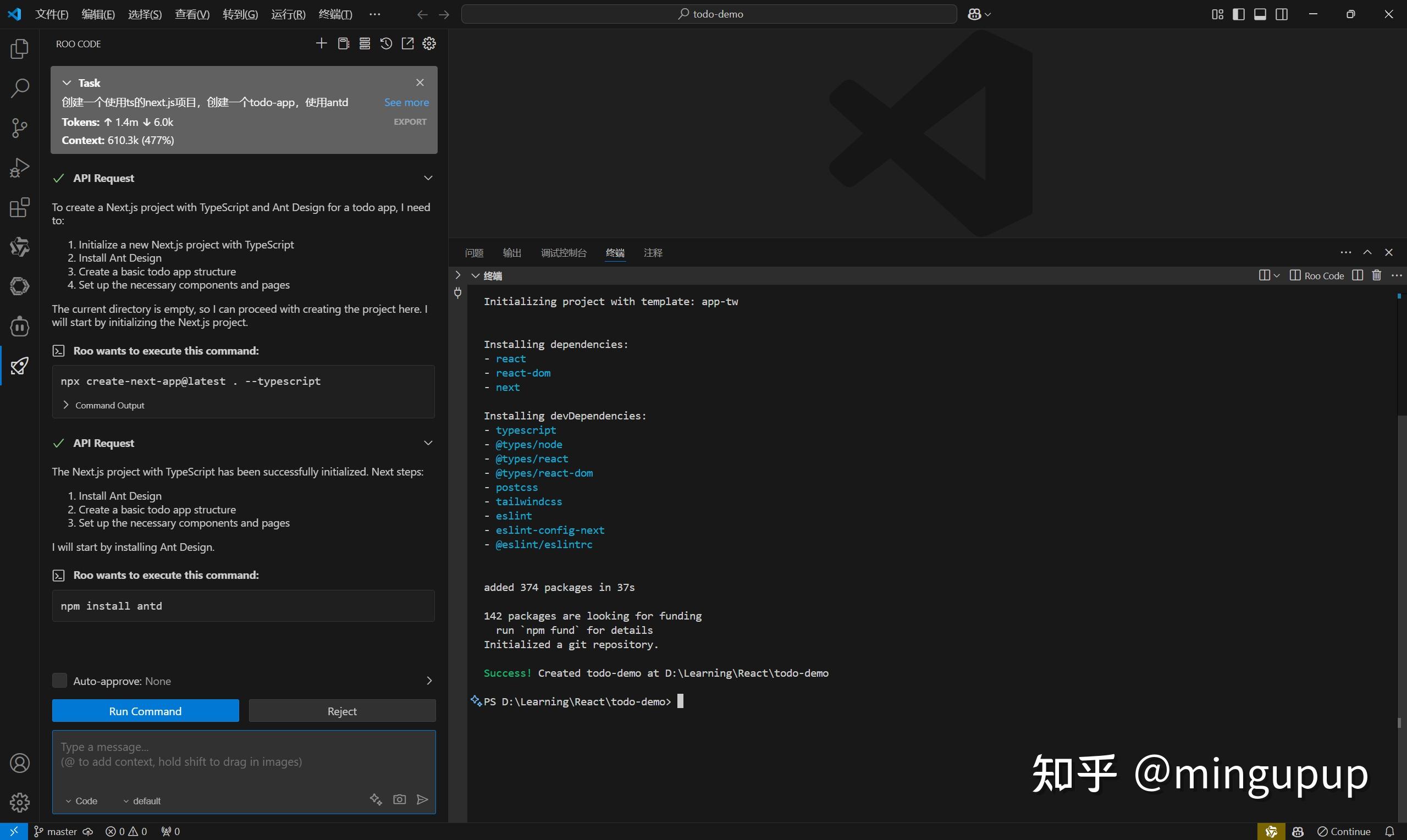Click the camera icon to add images
The height and width of the screenshot is (840, 1407).
click(x=400, y=799)
